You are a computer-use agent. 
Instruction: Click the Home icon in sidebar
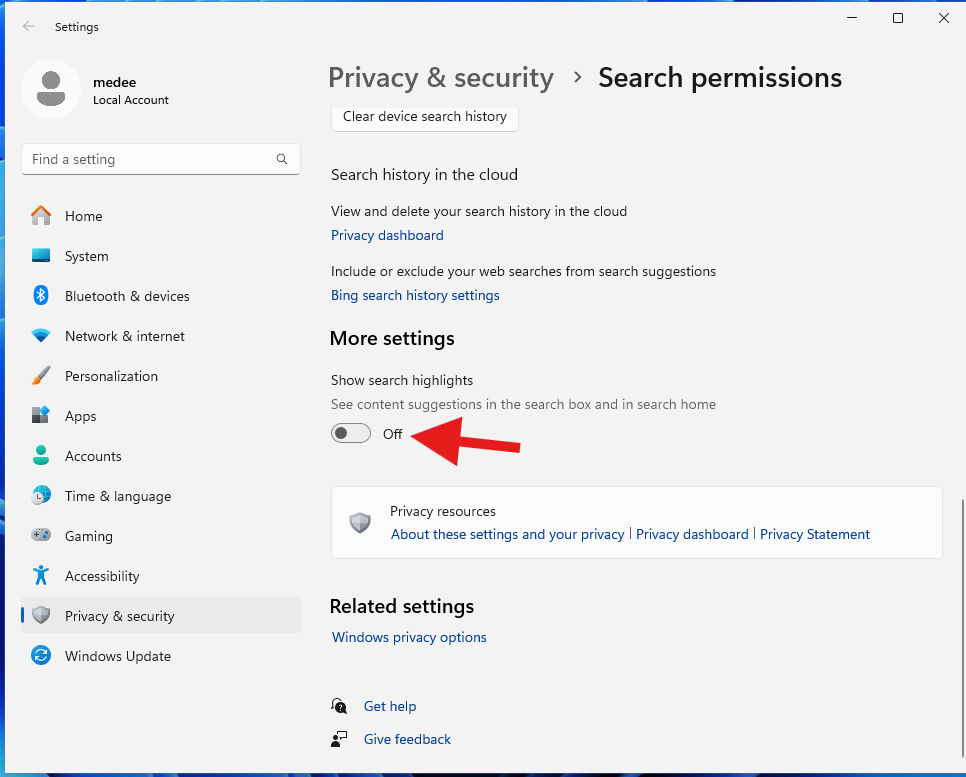41,216
